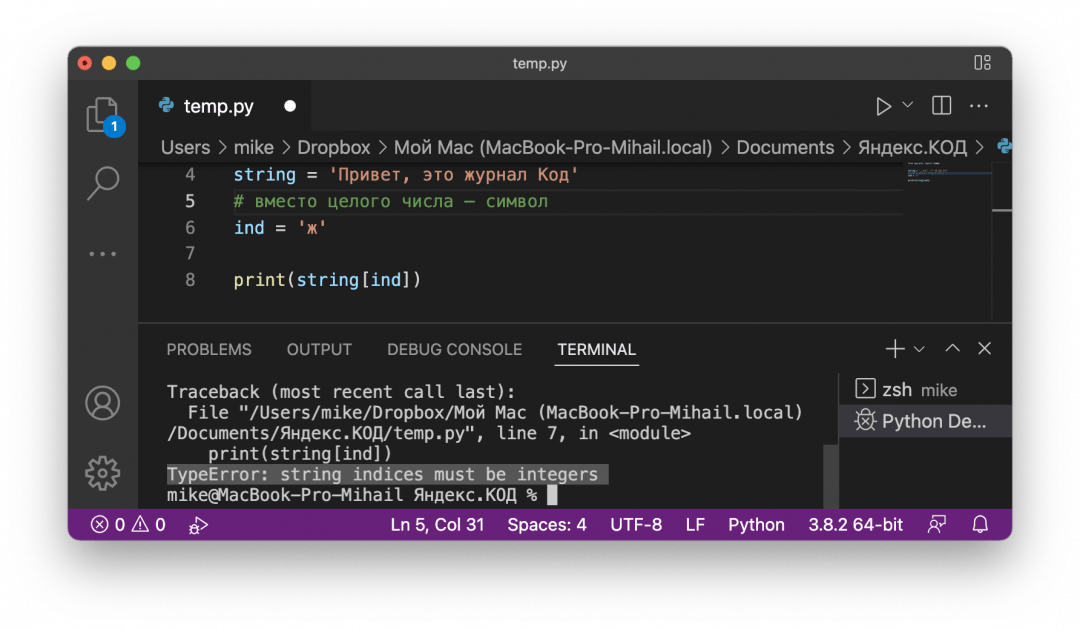The height and width of the screenshot is (630, 1080).
Task: Select the Python language mode in status bar
Action: 756,524
